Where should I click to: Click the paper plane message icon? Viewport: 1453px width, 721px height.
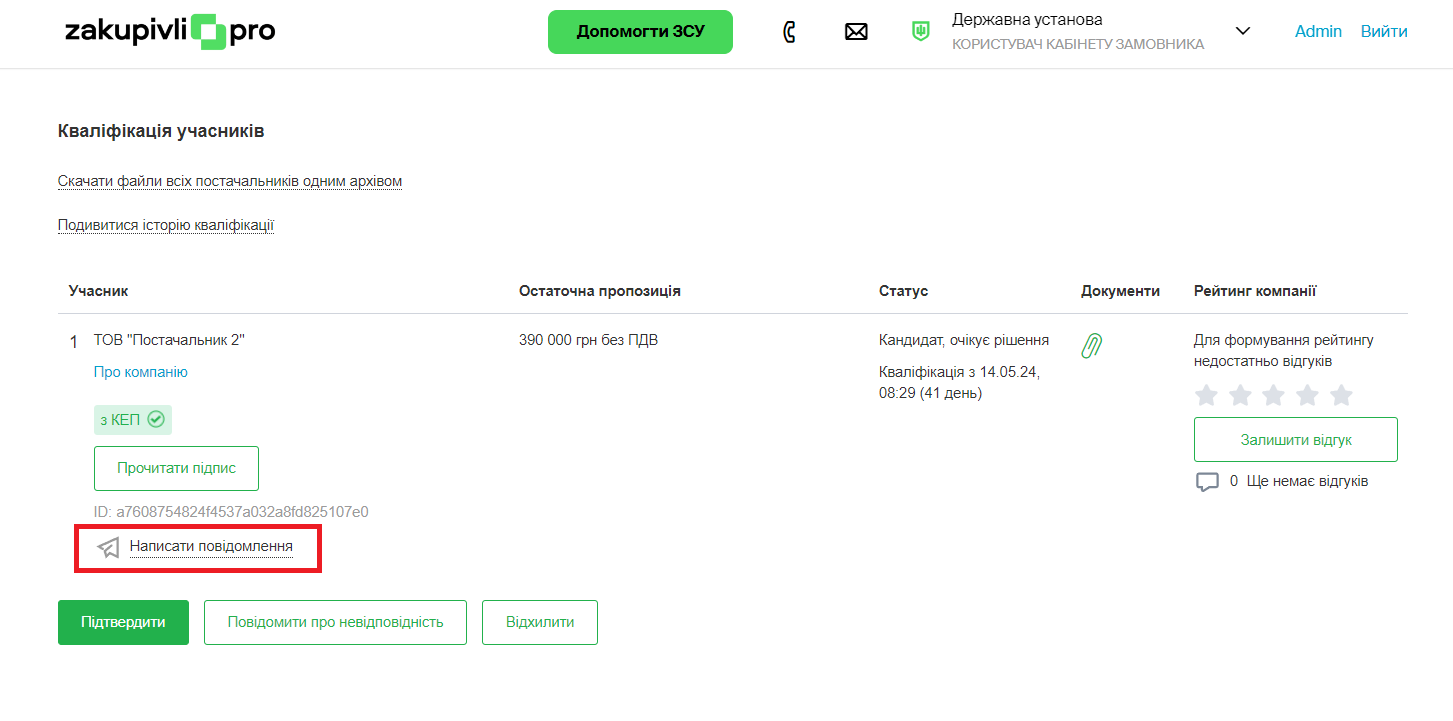pos(108,547)
